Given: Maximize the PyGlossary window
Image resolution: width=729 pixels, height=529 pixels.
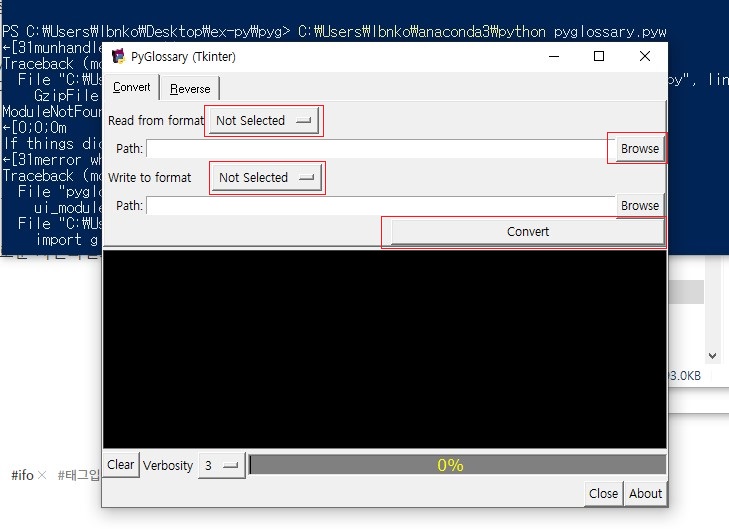Looking at the screenshot, I should [x=599, y=56].
